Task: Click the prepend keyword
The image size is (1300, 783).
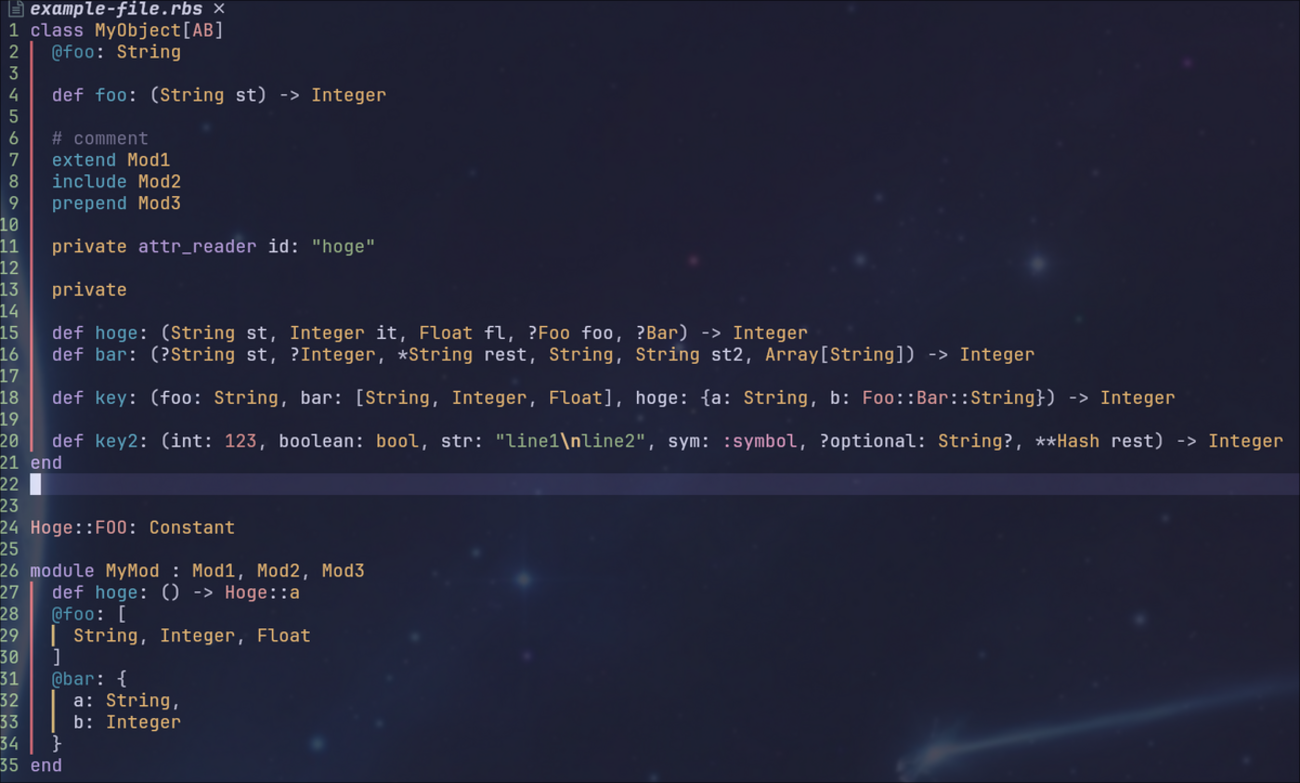Action: pos(89,203)
